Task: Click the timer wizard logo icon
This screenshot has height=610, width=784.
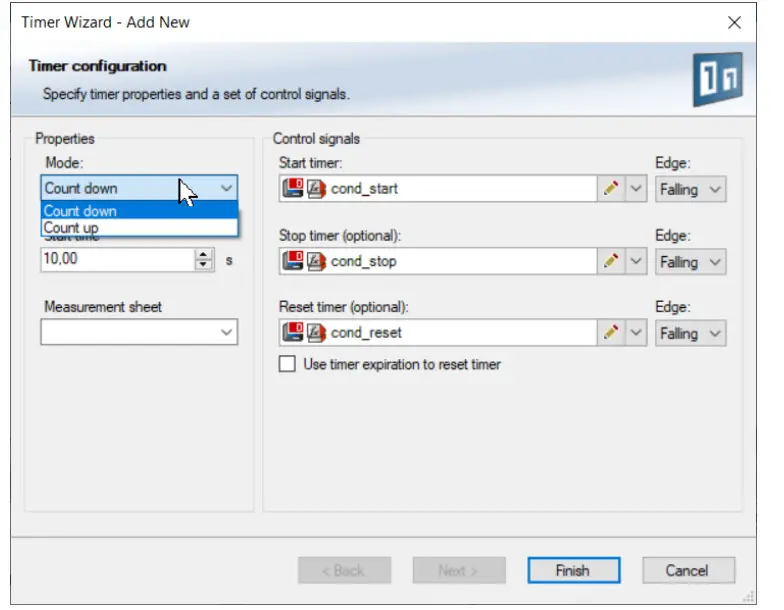Action: (x=718, y=79)
